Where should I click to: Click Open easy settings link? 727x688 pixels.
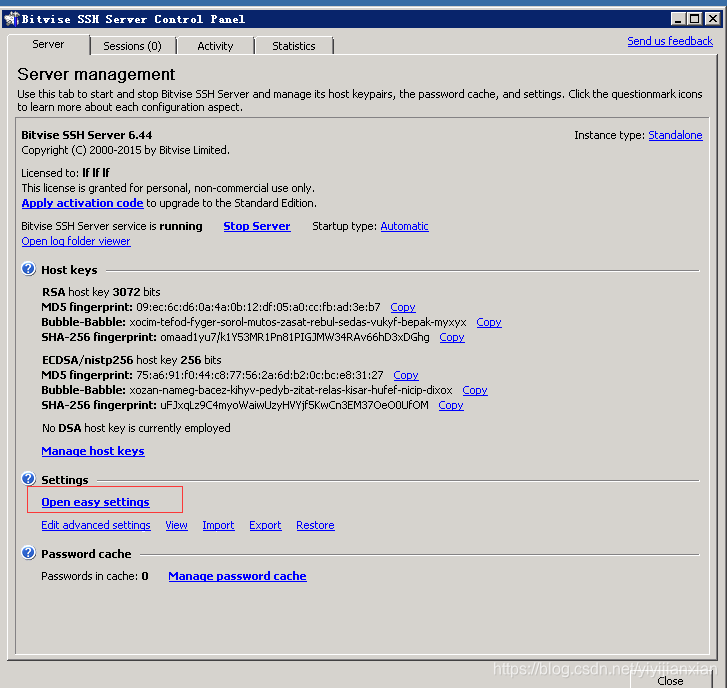95,502
